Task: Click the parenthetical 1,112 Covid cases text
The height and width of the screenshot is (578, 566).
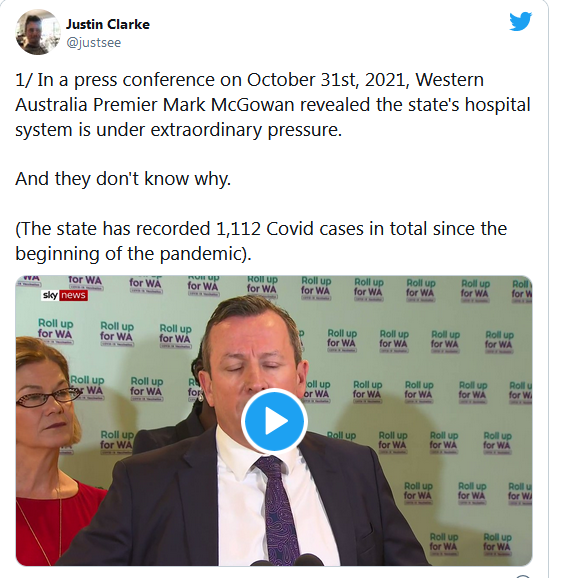Action: click(x=261, y=241)
